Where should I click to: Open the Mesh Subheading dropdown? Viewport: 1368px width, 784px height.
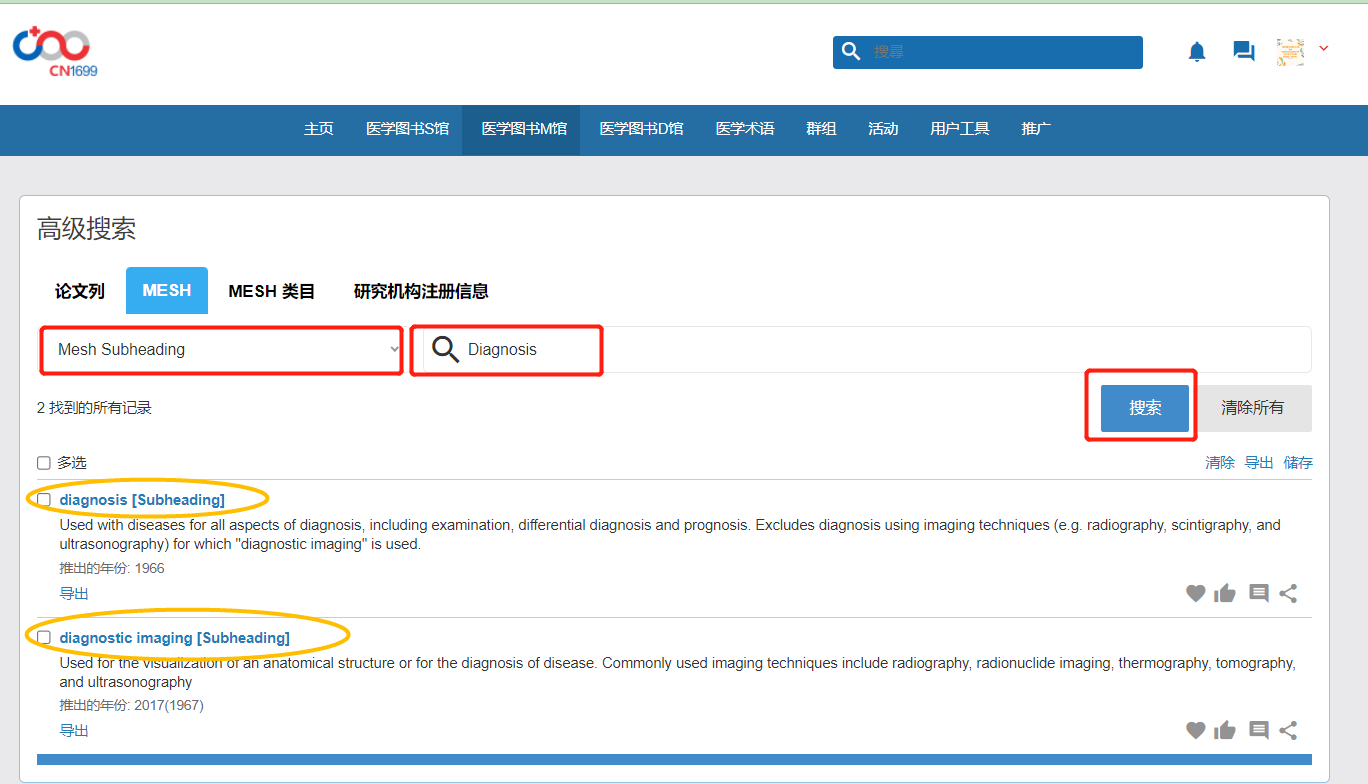[x=221, y=350]
